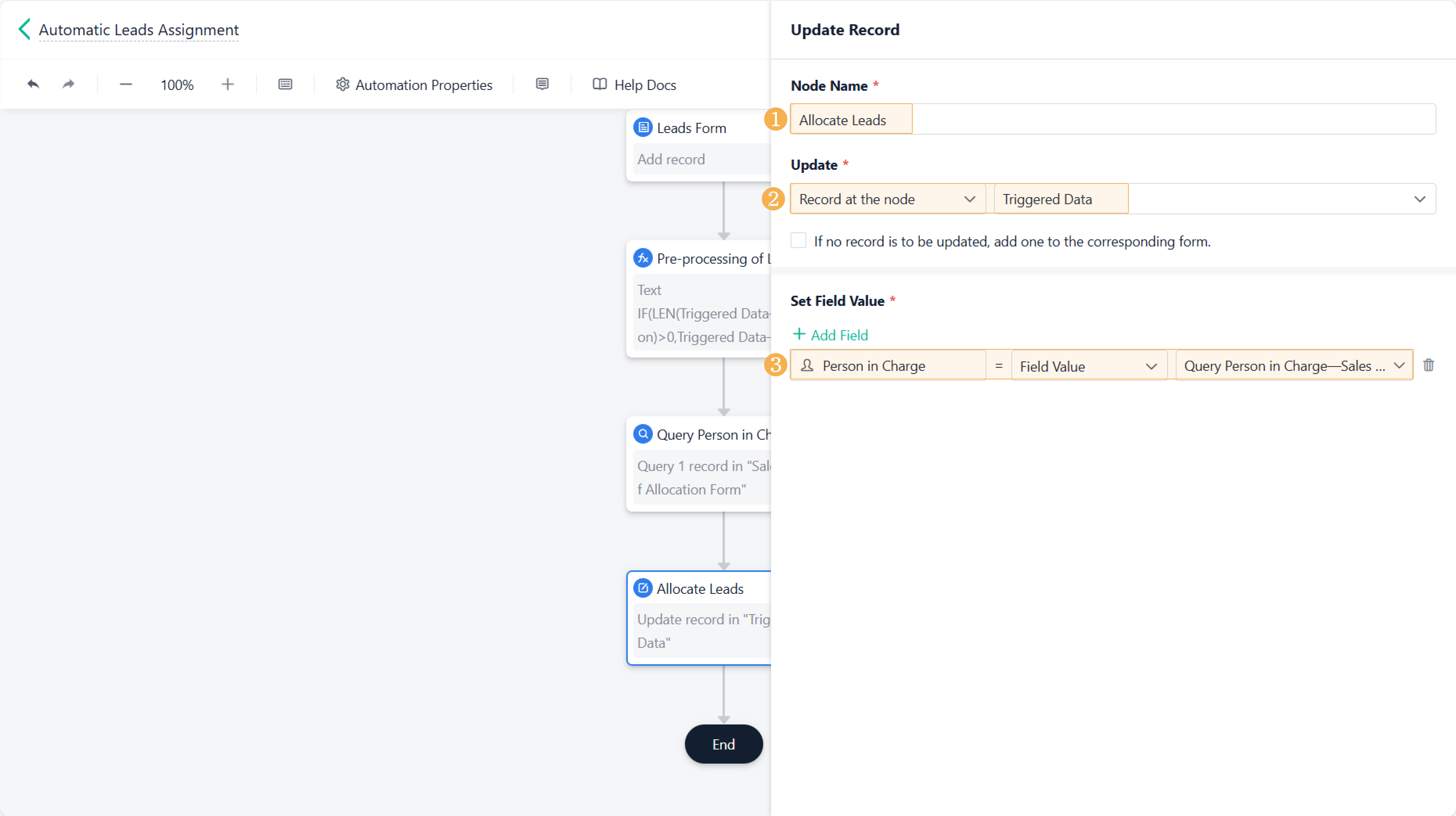Click the comment notes icon in toolbar

tap(542, 85)
